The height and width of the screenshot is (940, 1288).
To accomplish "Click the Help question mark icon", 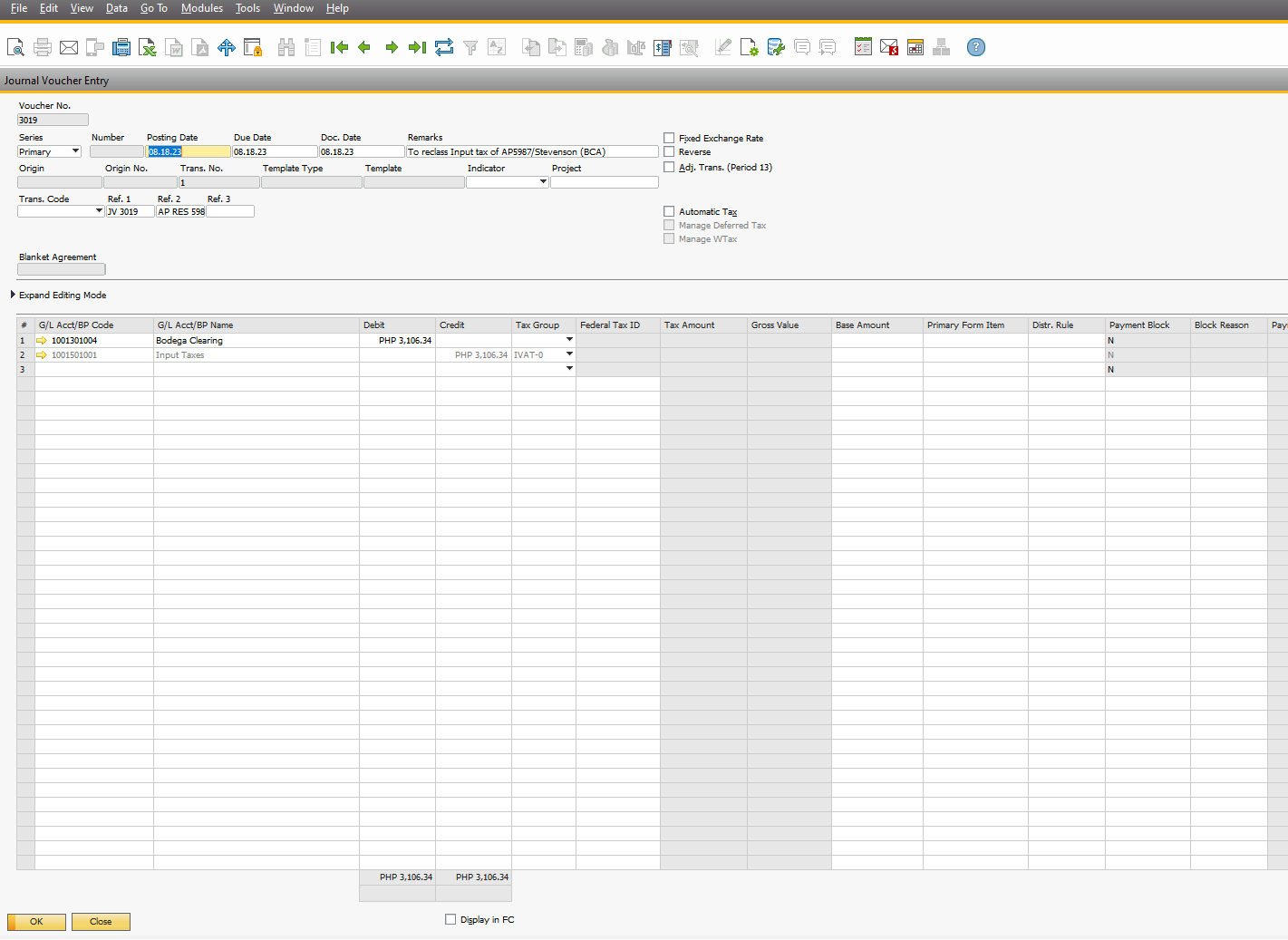I will pos(976,47).
